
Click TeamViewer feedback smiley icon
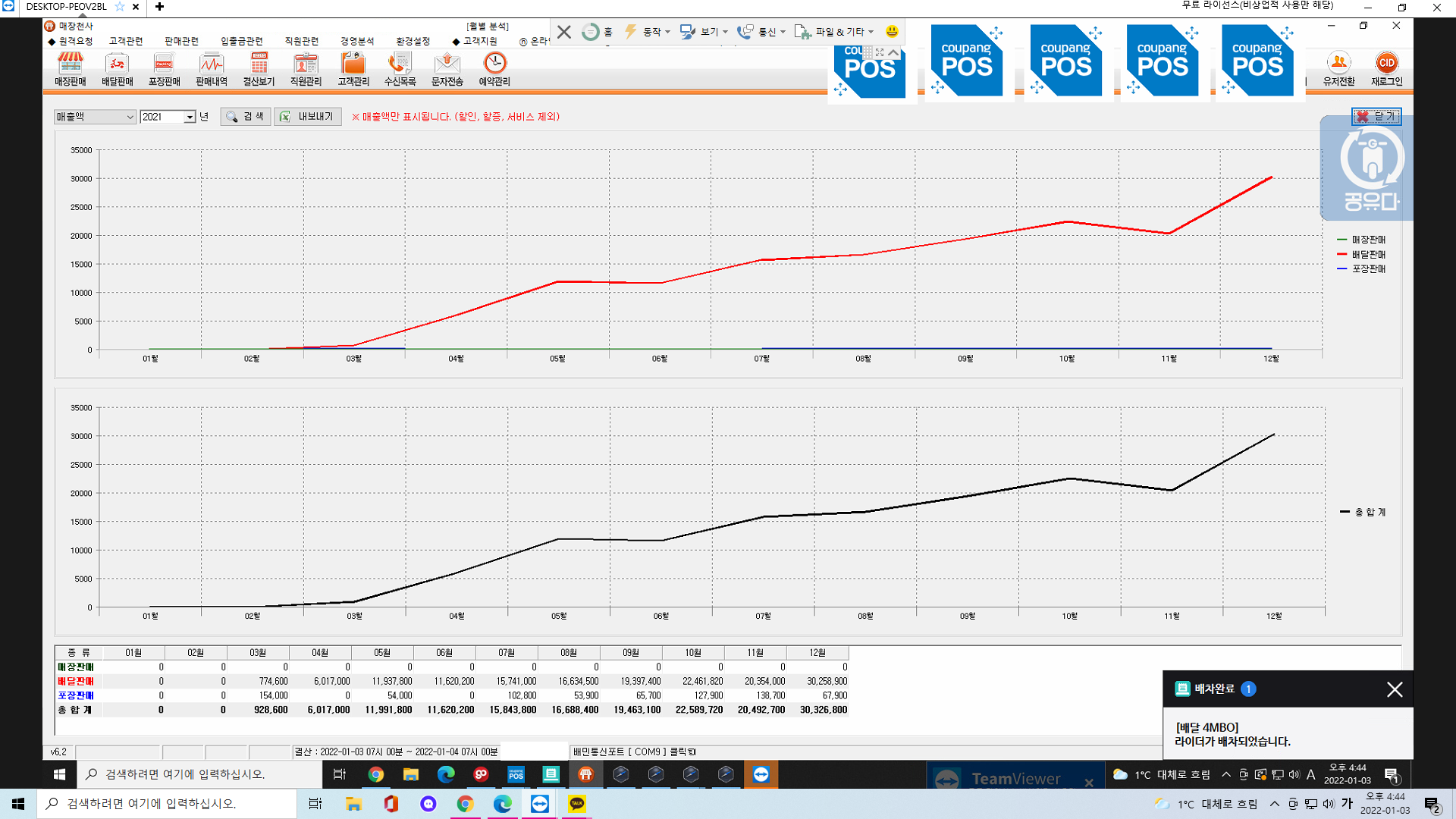(x=892, y=31)
